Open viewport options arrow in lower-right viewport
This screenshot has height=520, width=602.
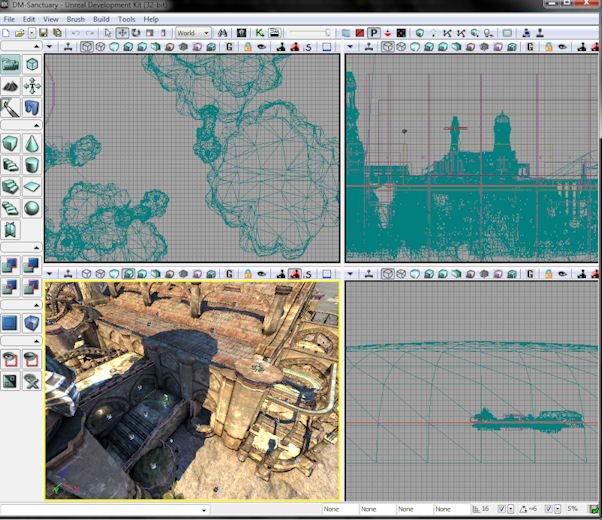pyautogui.click(x=350, y=274)
